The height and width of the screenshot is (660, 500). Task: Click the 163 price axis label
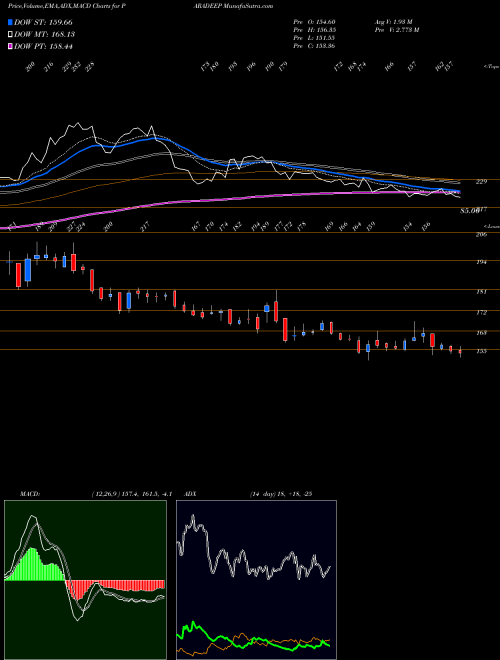tap(481, 333)
